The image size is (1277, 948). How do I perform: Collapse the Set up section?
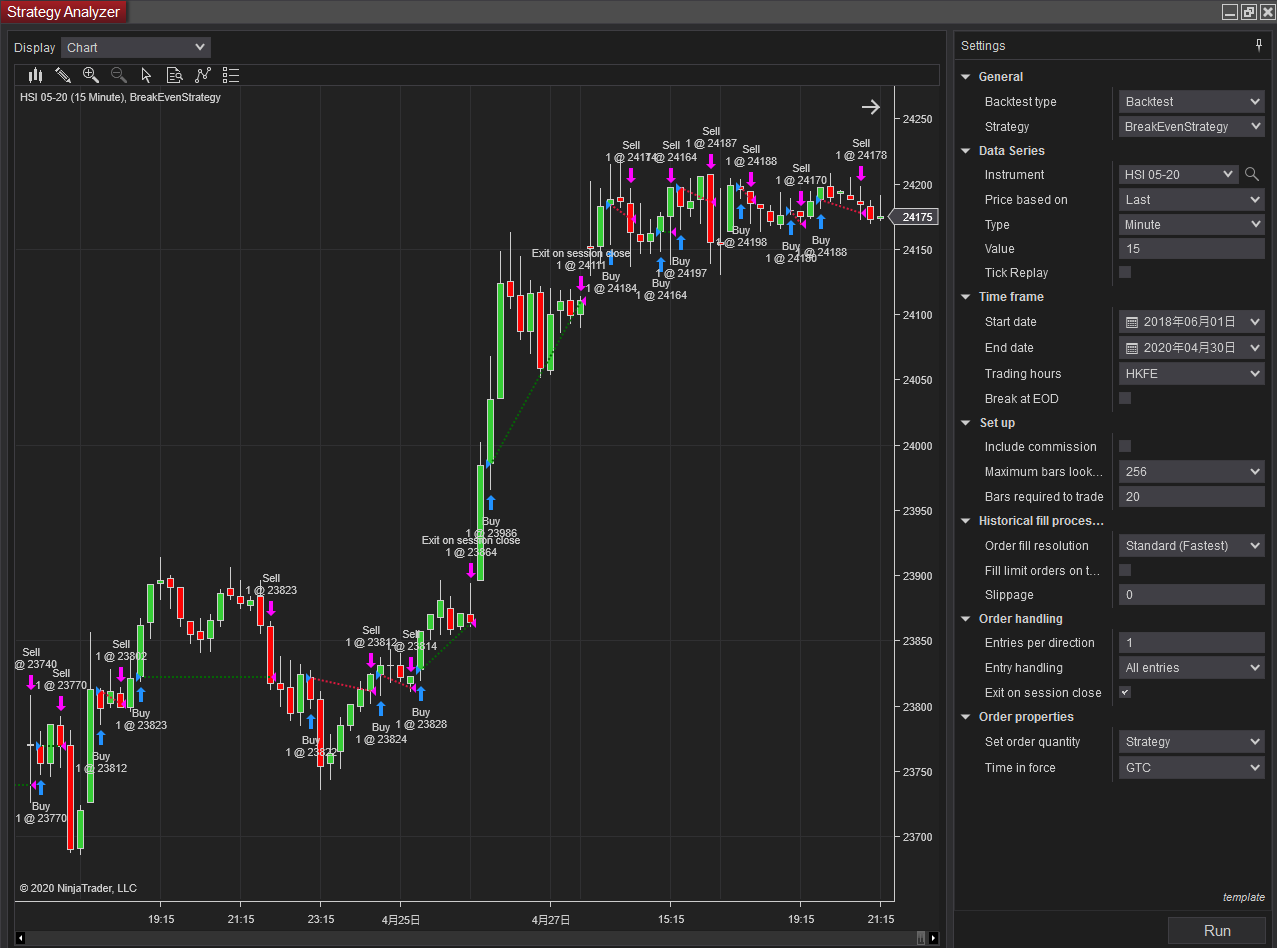(x=966, y=423)
